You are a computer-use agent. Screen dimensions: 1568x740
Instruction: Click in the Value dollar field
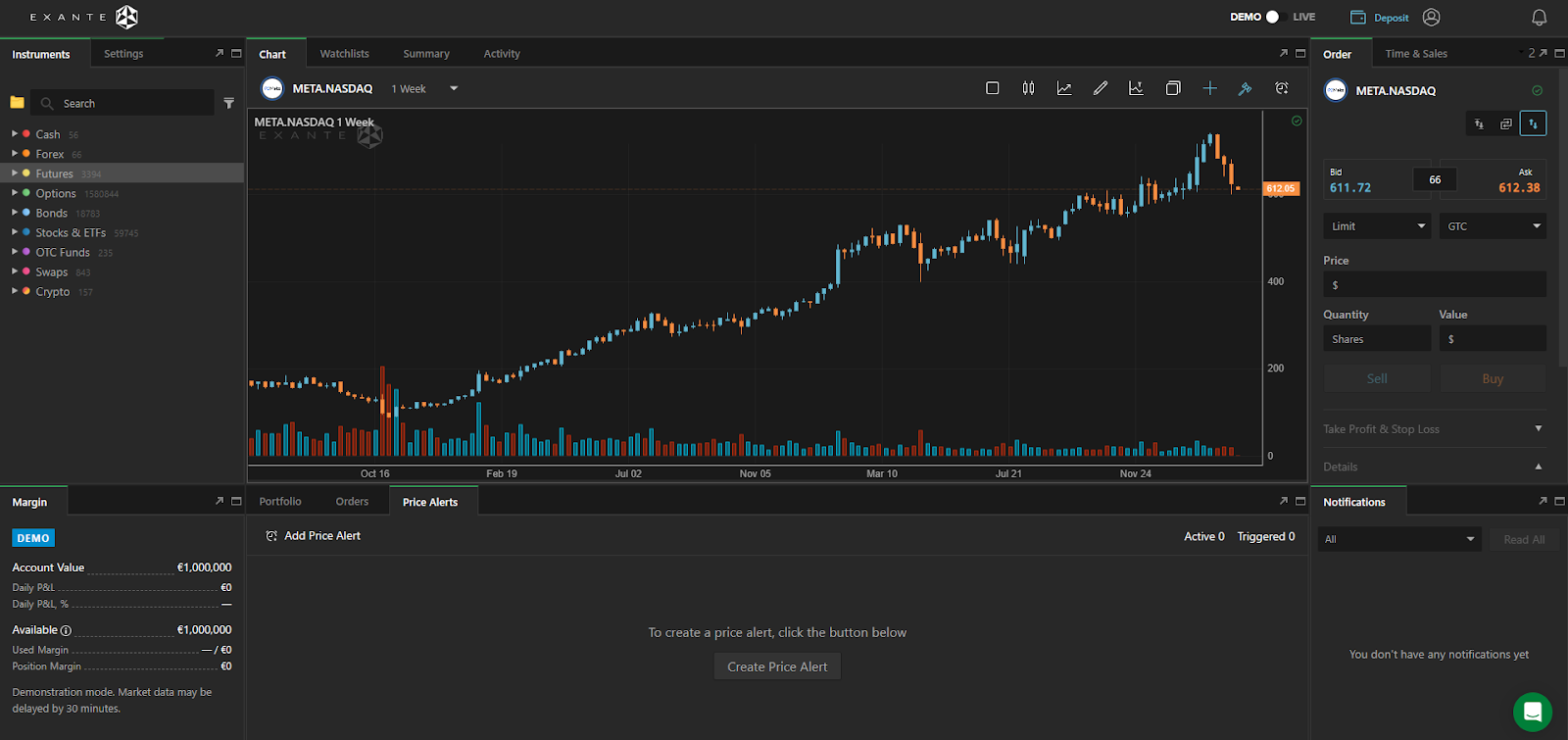pyautogui.click(x=1493, y=338)
